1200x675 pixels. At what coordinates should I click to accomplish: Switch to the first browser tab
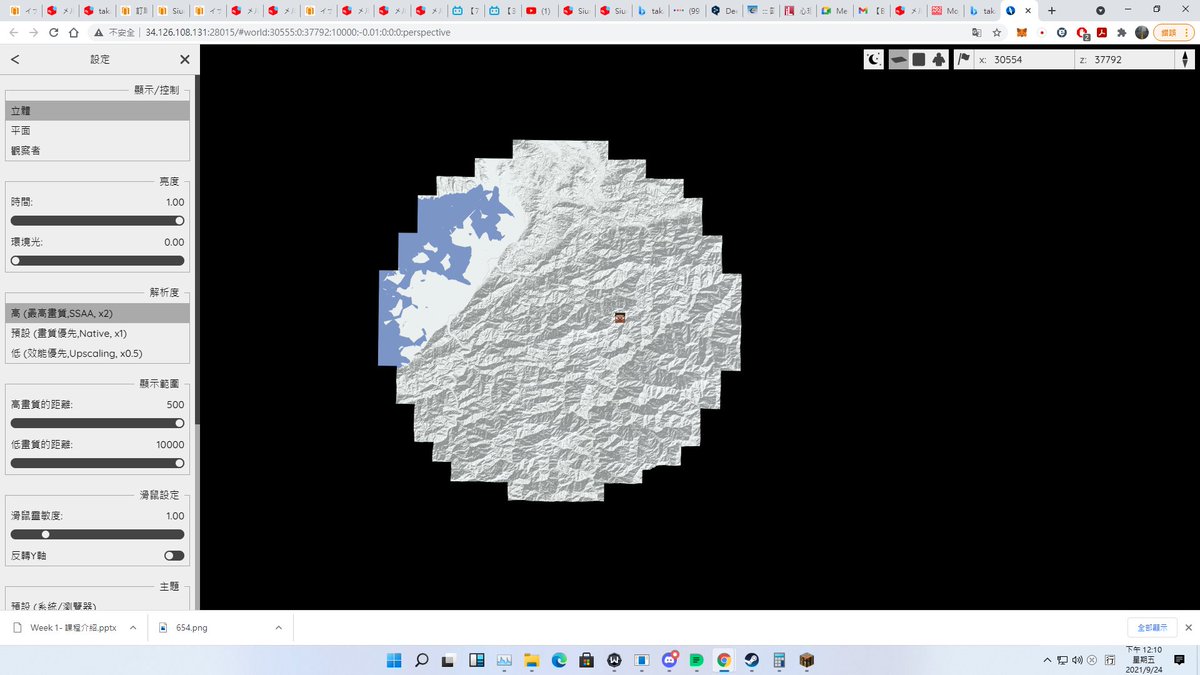click(23, 11)
